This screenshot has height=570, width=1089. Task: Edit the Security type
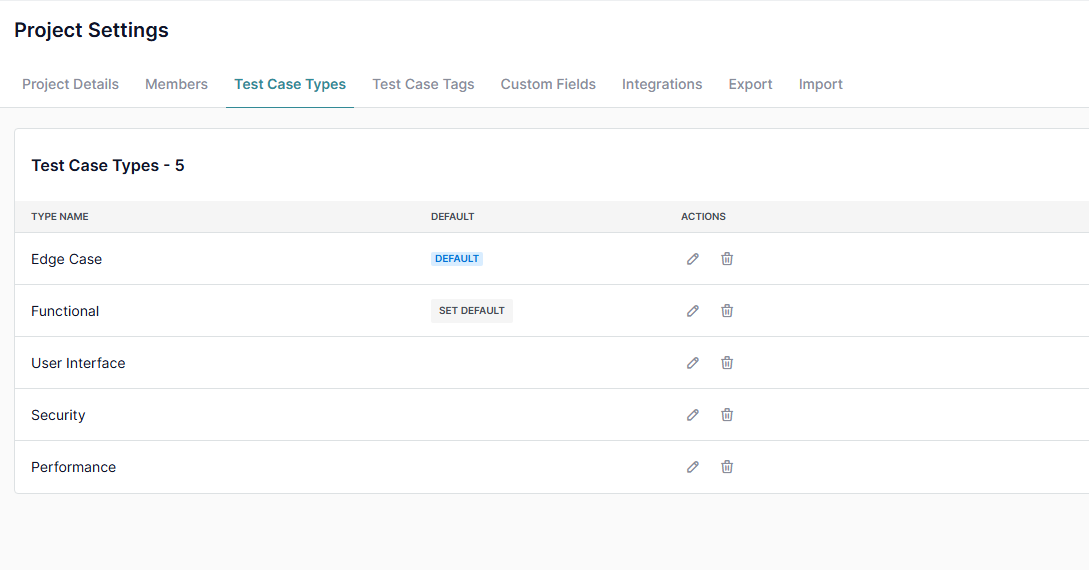[692, 415]
